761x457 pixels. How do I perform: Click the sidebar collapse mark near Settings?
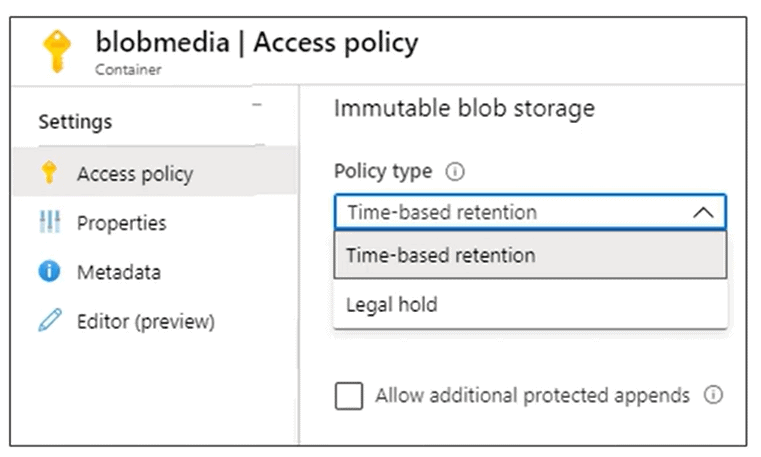pos(257,105)
